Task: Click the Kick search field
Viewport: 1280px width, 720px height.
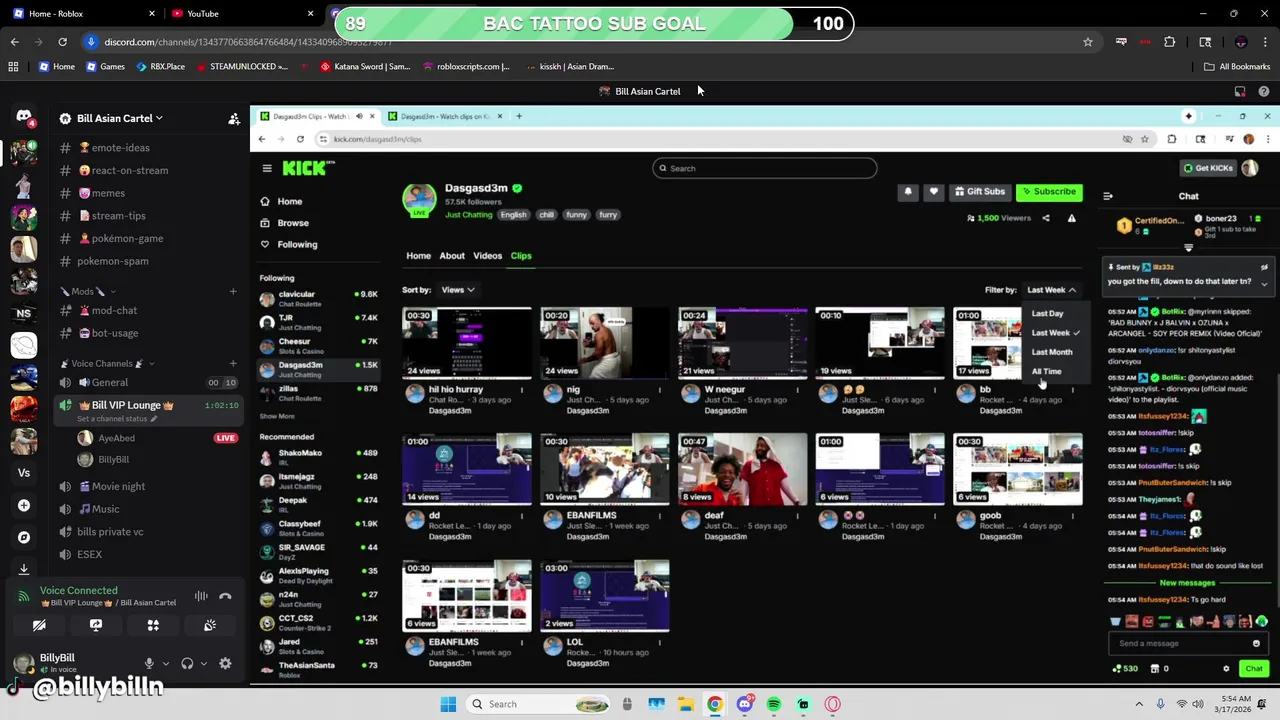Action: 765,168
